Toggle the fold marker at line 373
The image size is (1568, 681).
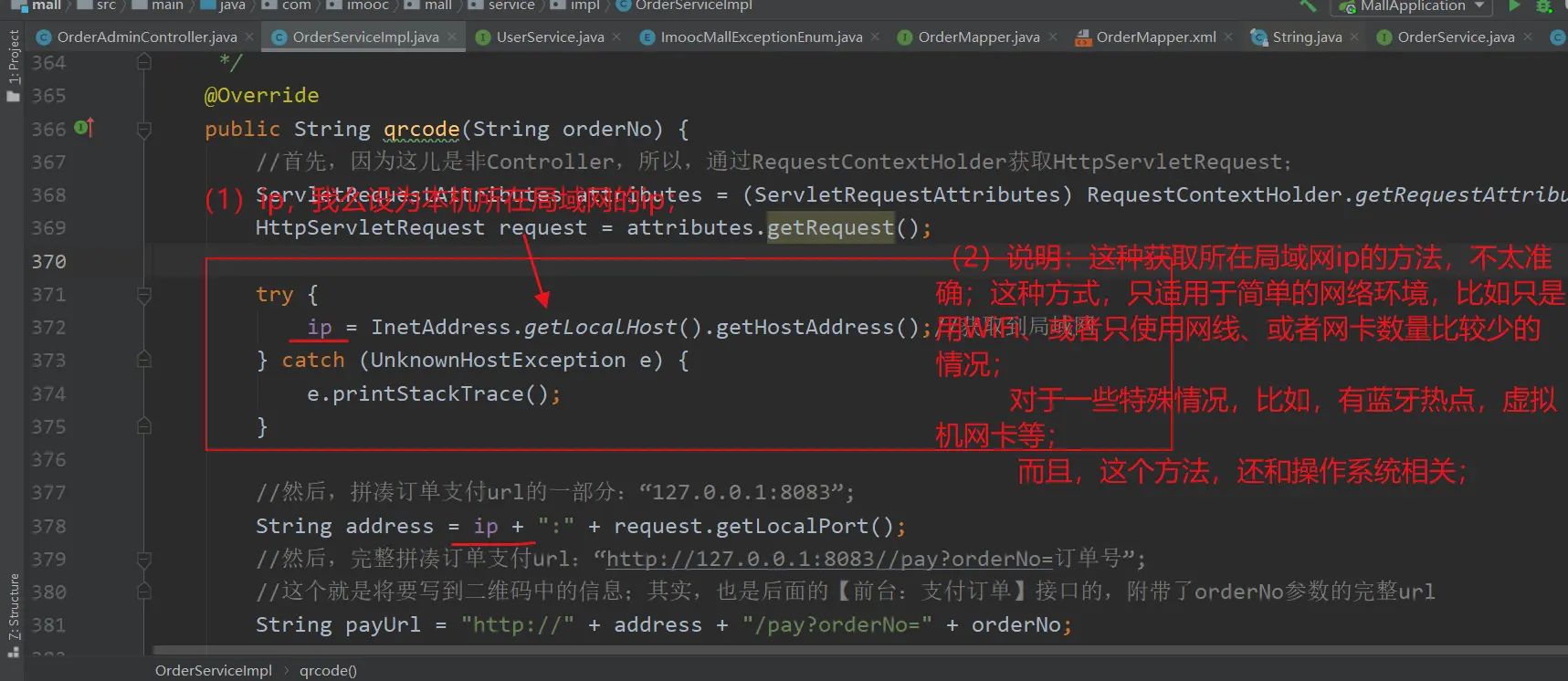[x=144, y=361]
